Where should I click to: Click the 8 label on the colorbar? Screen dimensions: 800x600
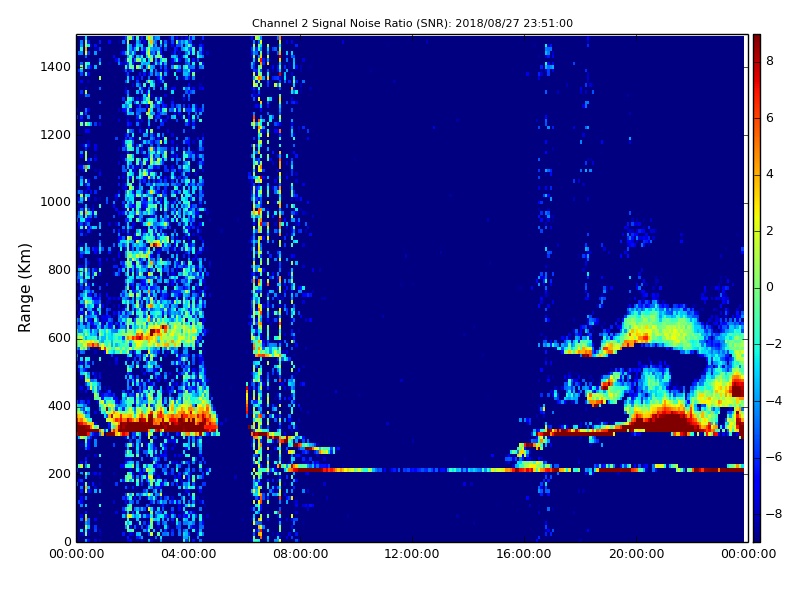[770, 61]
